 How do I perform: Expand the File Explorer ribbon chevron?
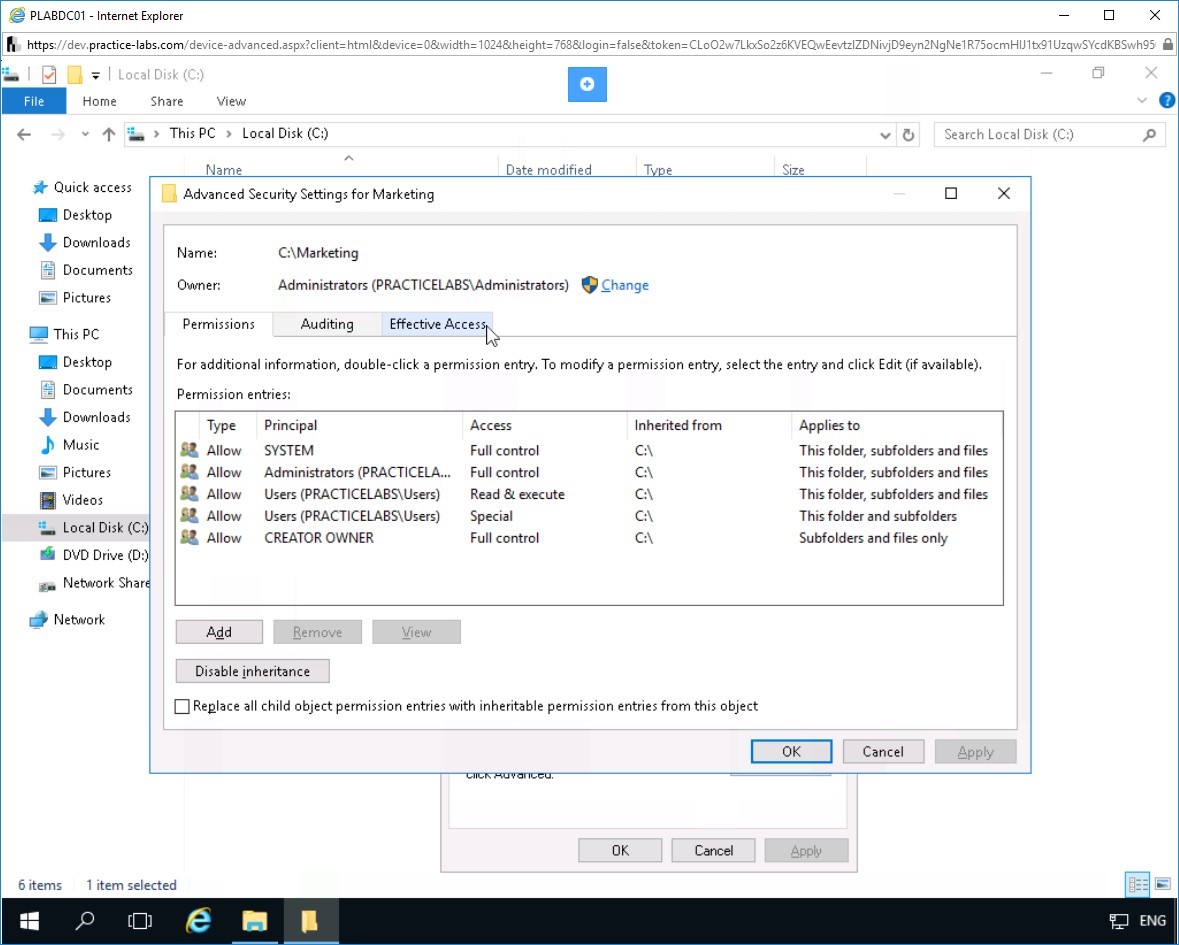point(1141,101)
